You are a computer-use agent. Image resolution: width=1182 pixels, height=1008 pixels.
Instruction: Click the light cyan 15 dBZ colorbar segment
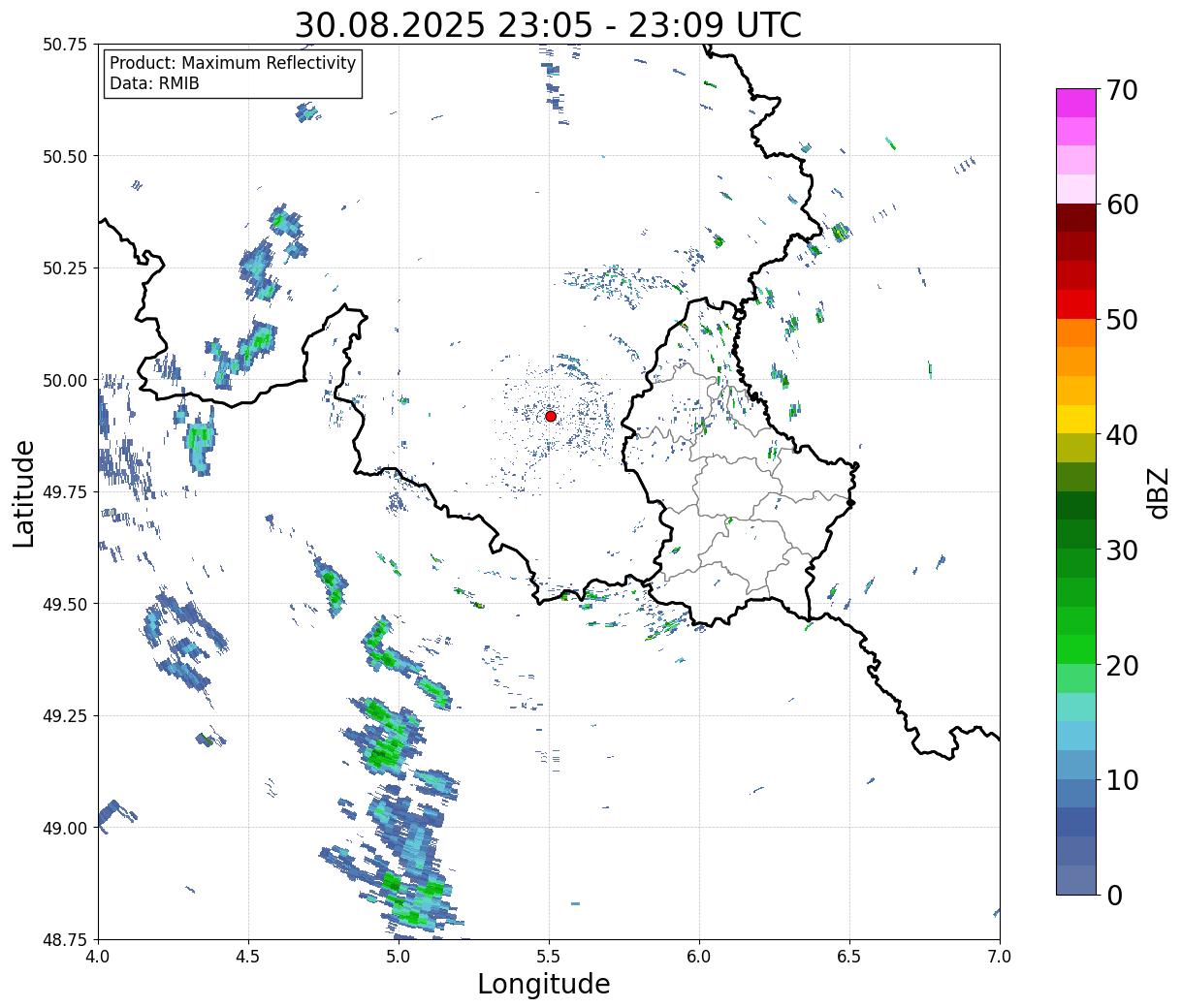[1076, 708]
